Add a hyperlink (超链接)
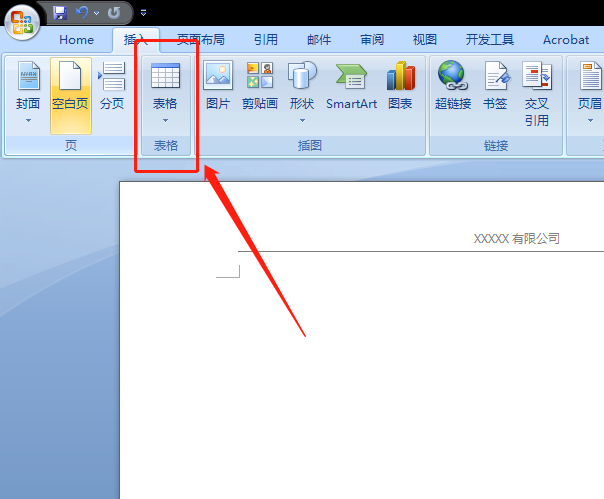The image size is (604, 499). pos(453,86)
